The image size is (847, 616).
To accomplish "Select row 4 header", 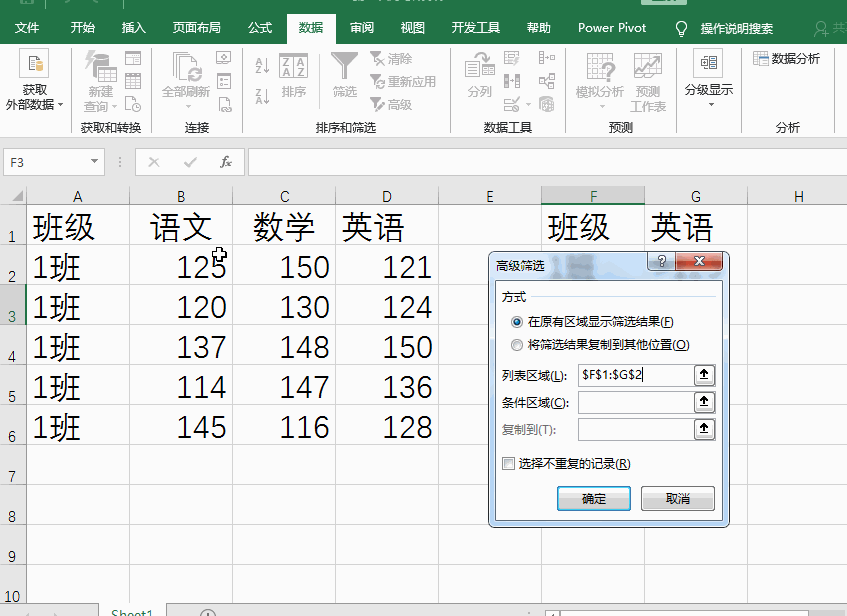I will pos(12,345).
